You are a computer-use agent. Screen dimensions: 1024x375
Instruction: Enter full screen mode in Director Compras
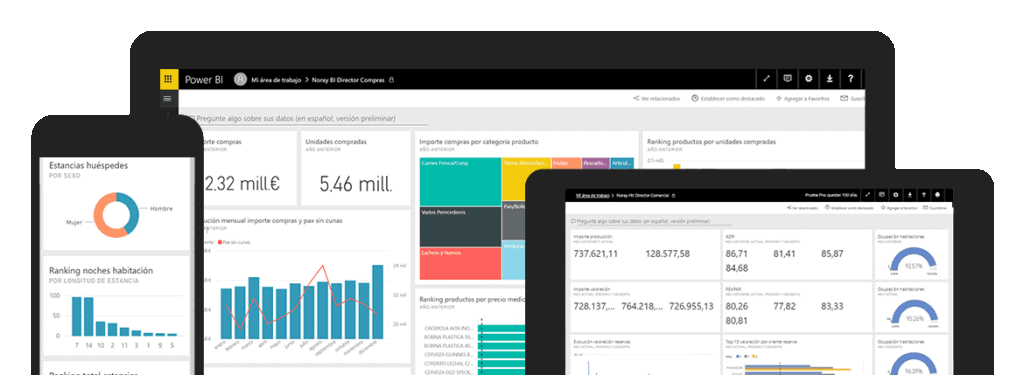point(767,79)
